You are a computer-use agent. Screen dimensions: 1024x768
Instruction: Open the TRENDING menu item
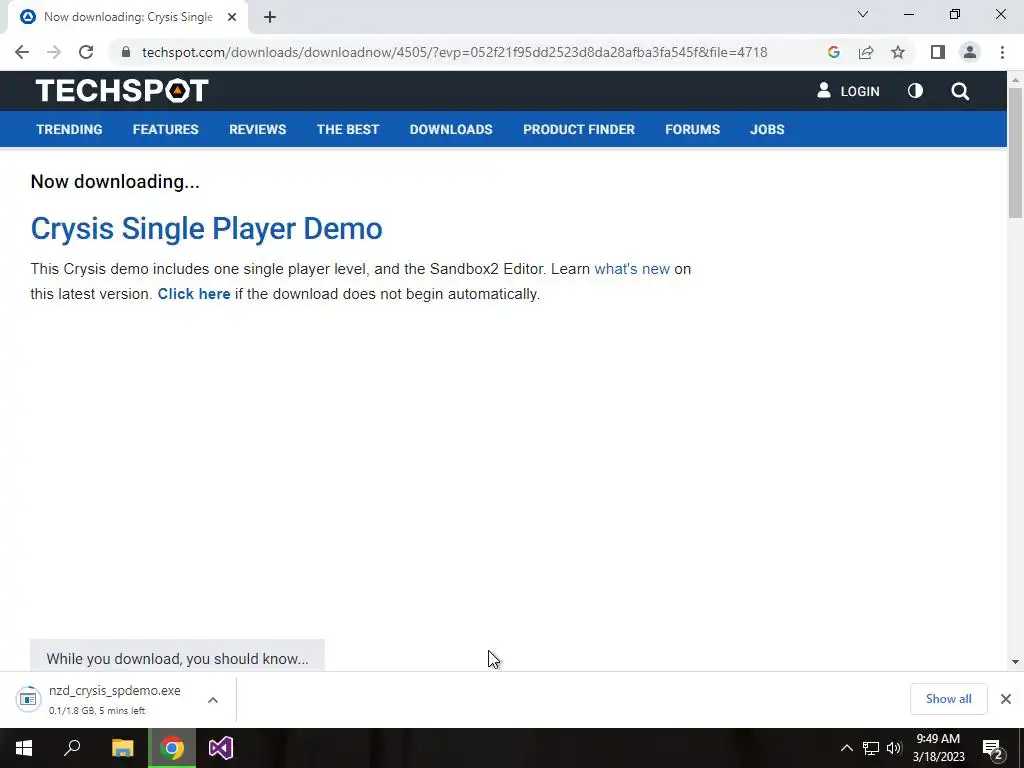[x=69, y=129]
